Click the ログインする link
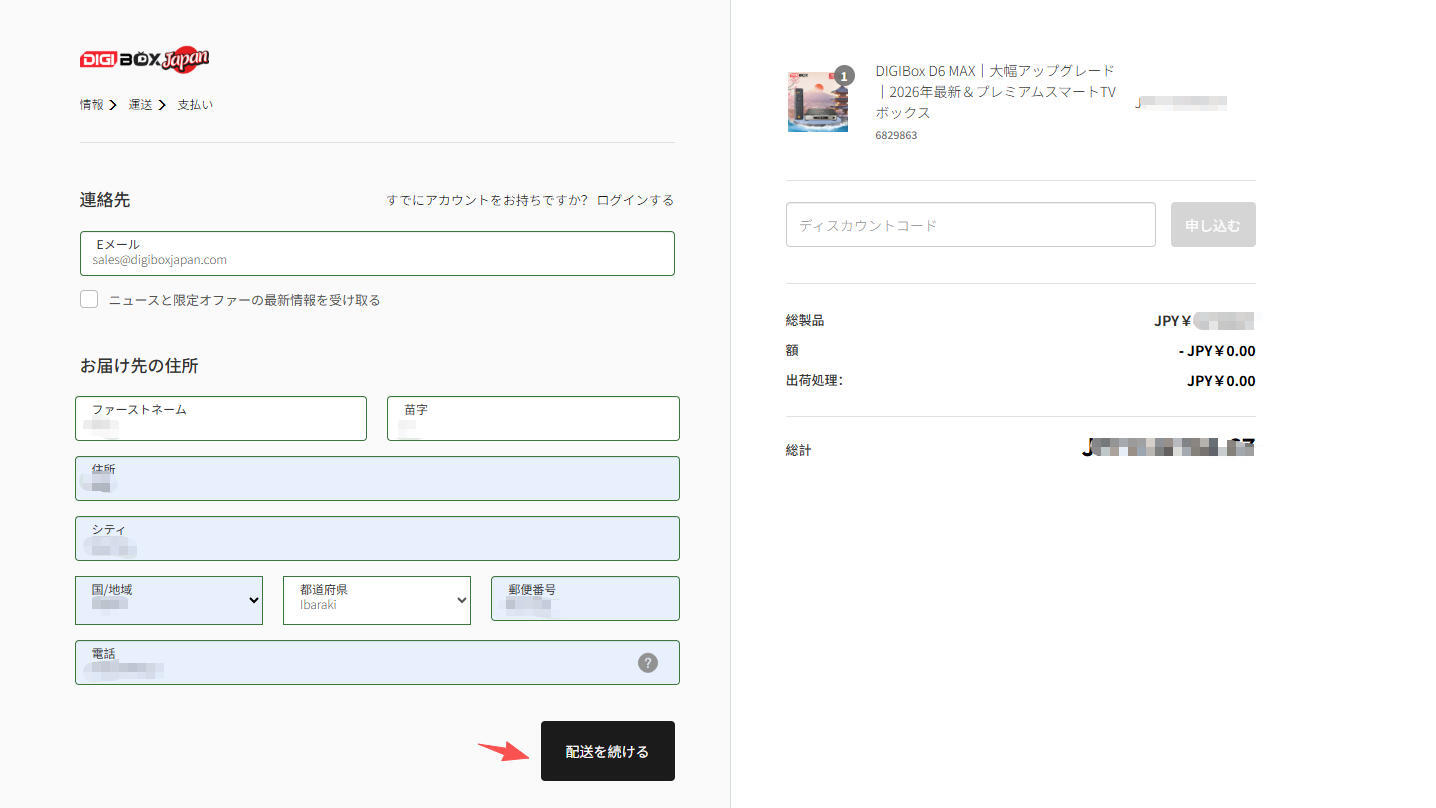 tap(635, 200)
